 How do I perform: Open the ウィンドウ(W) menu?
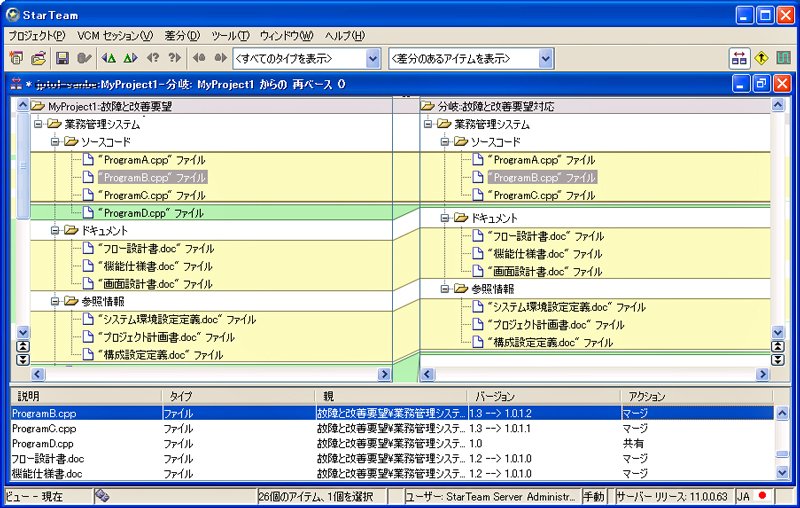click(x=286, y=36)
